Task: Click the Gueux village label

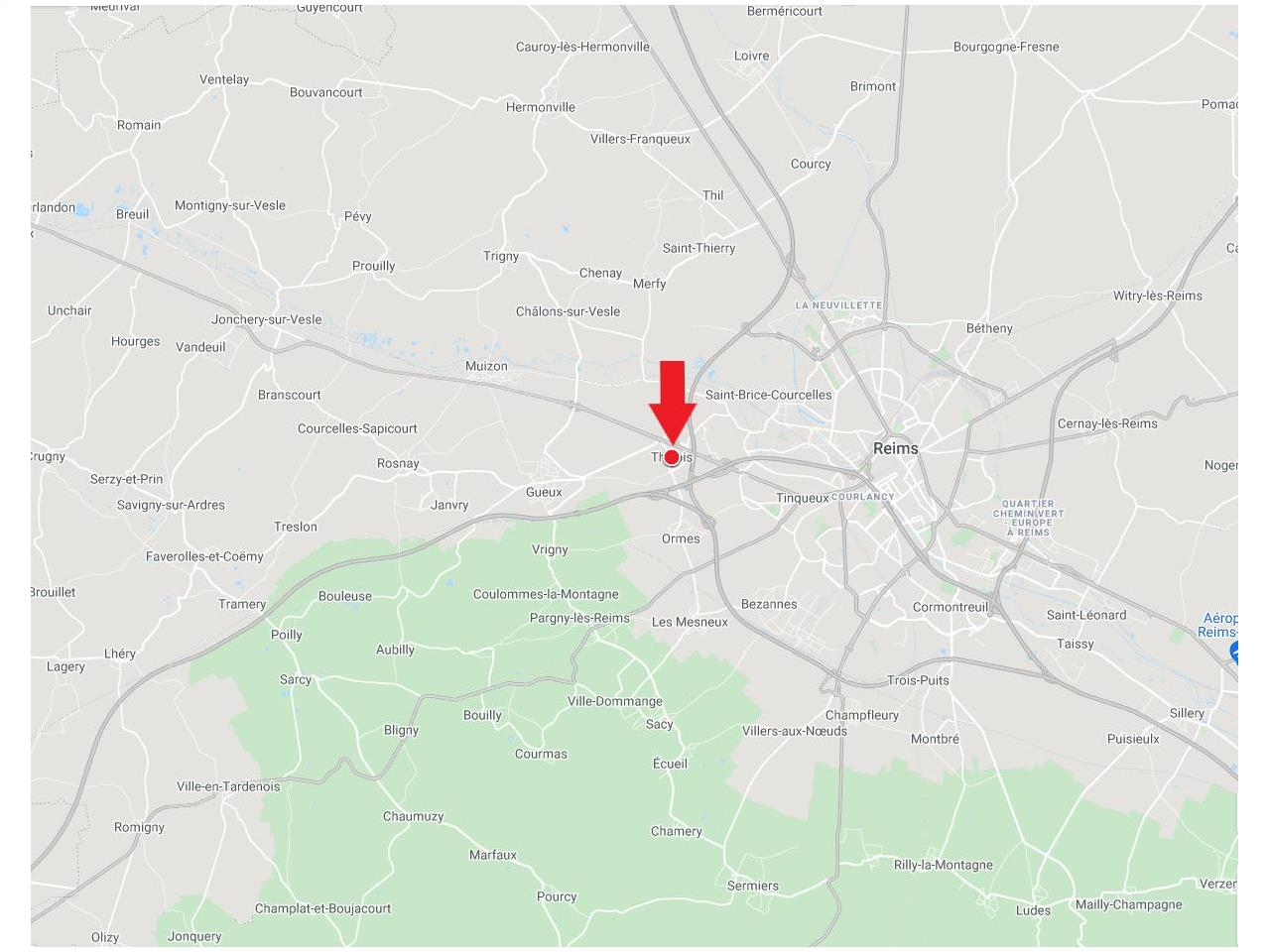Action: [544, 492]
